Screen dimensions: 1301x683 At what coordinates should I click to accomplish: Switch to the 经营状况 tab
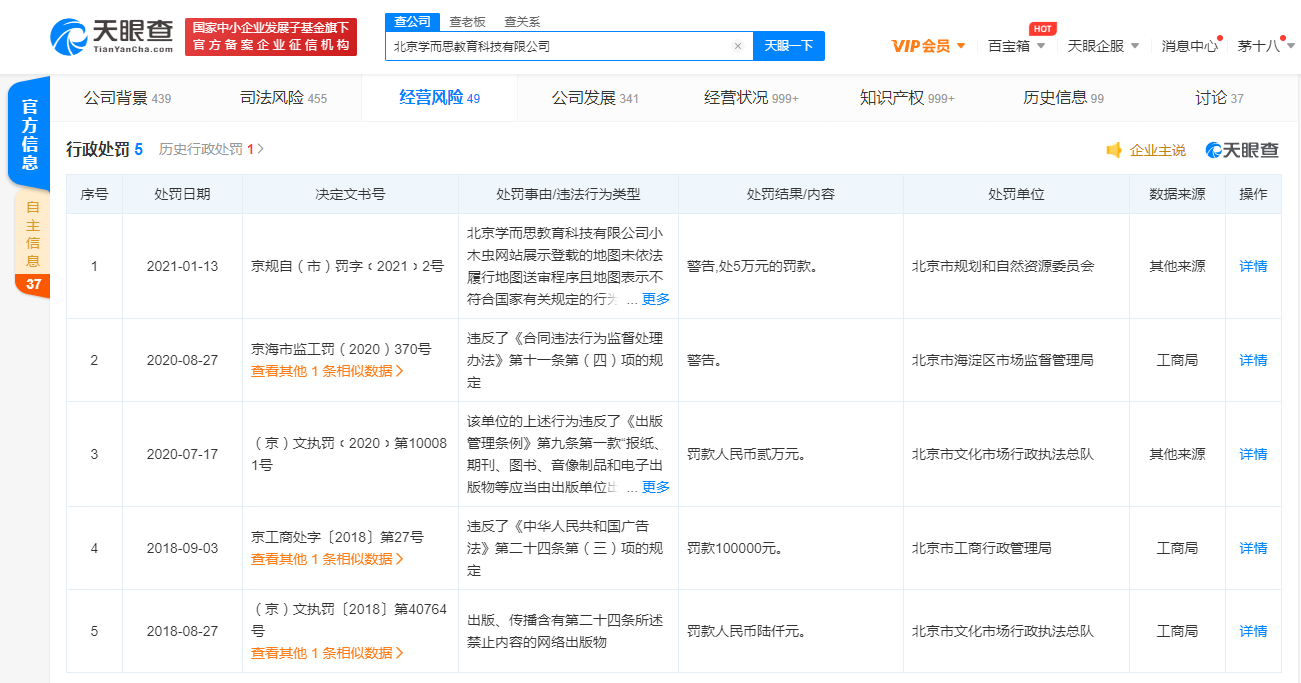pyautogui.click(x=751, y=98)
